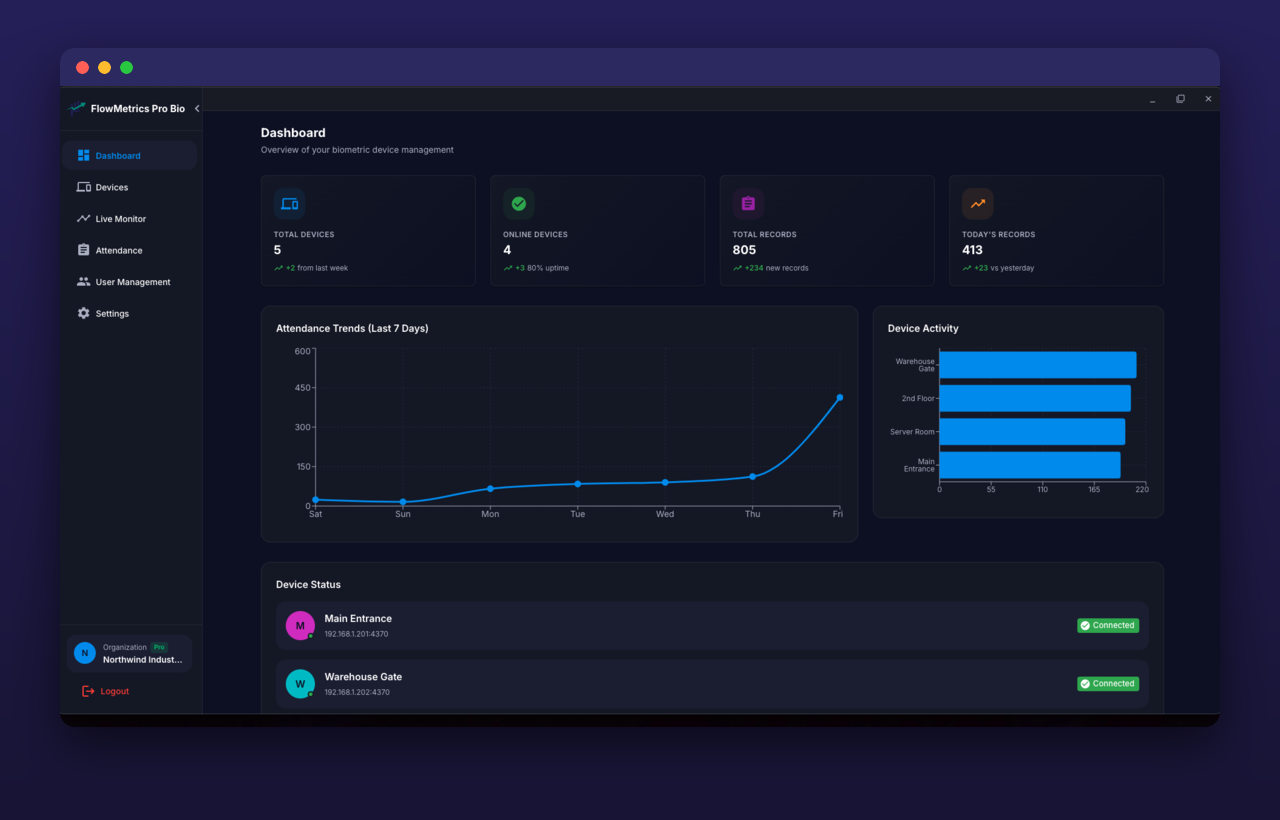The image size is (1280, 820).
Task: Click the green macOS zoom window button
Action: tap(127, 68)
